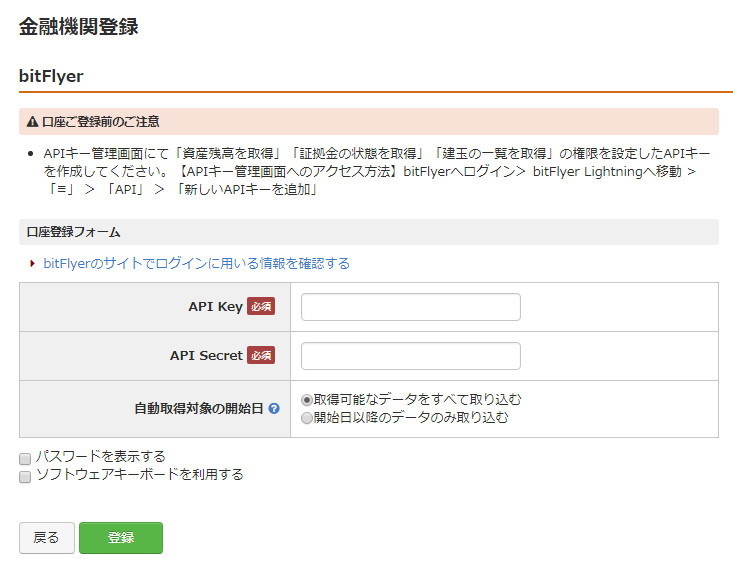Open the bitFlyerのサイトでログインに用いる情報を確認する link
Viewport: 733px width, 567px height.
[x=196, y=264]
